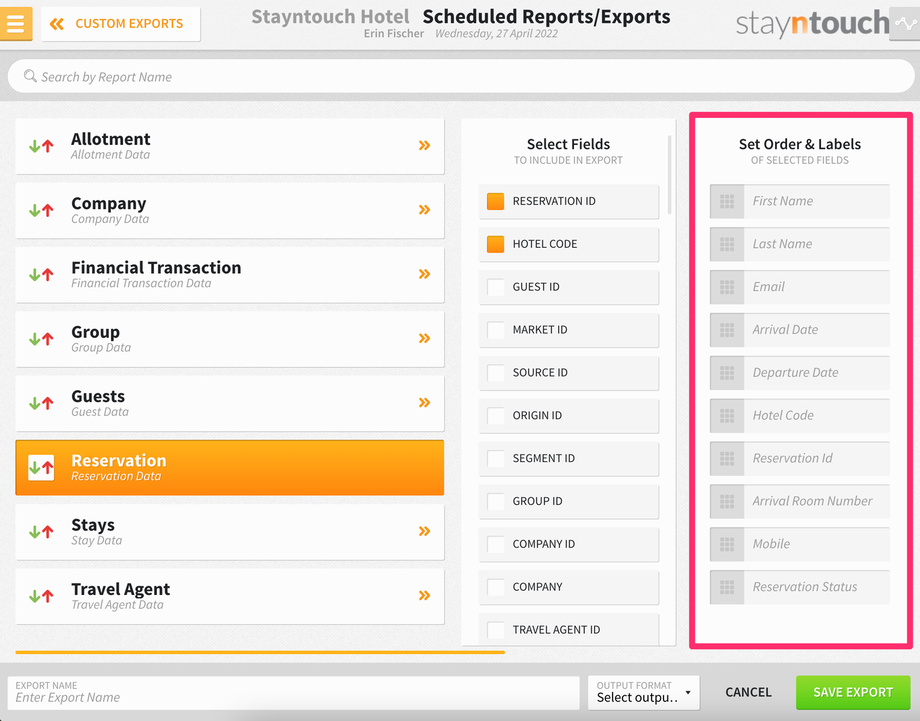Select the Financial Transaction category
The height and width of the screenshot is (721, 920).
pos(229,275)
